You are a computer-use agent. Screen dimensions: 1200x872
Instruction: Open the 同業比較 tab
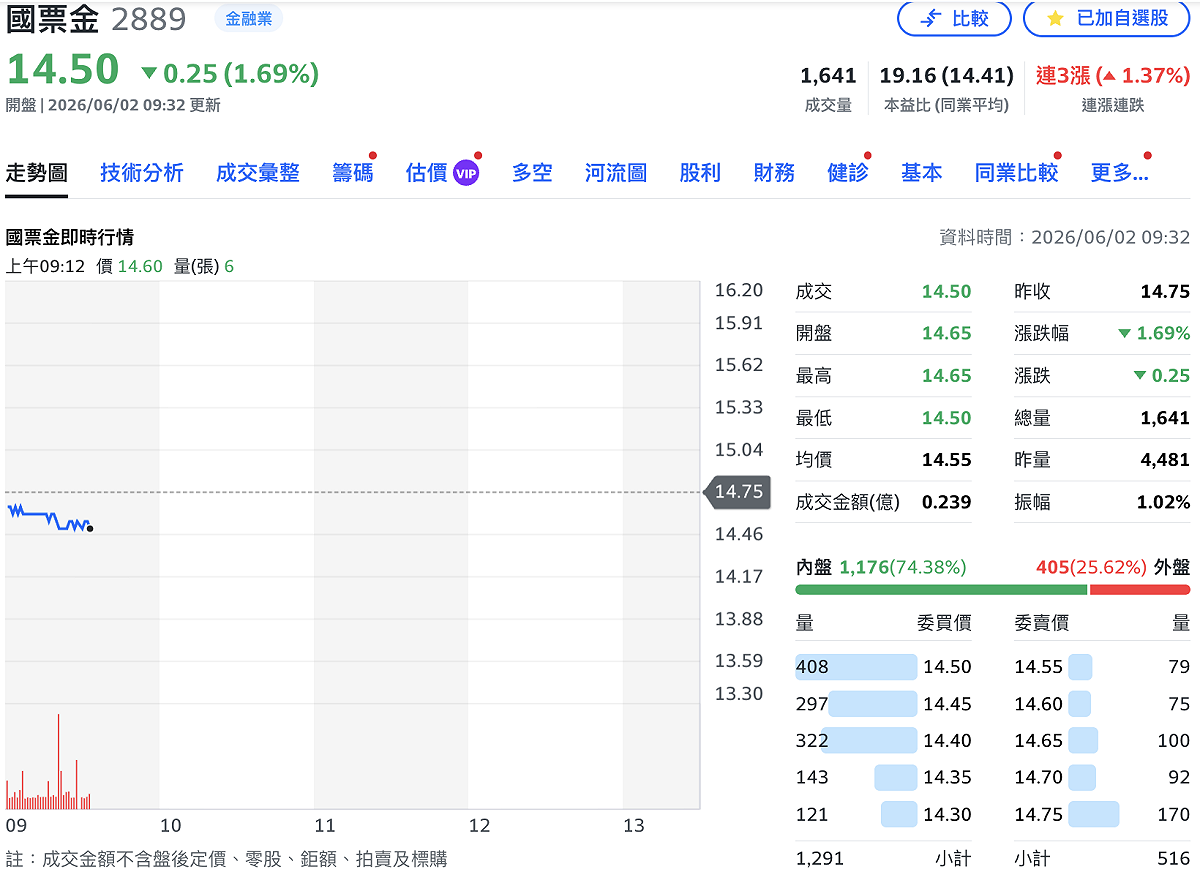(x=1017, y=173)
